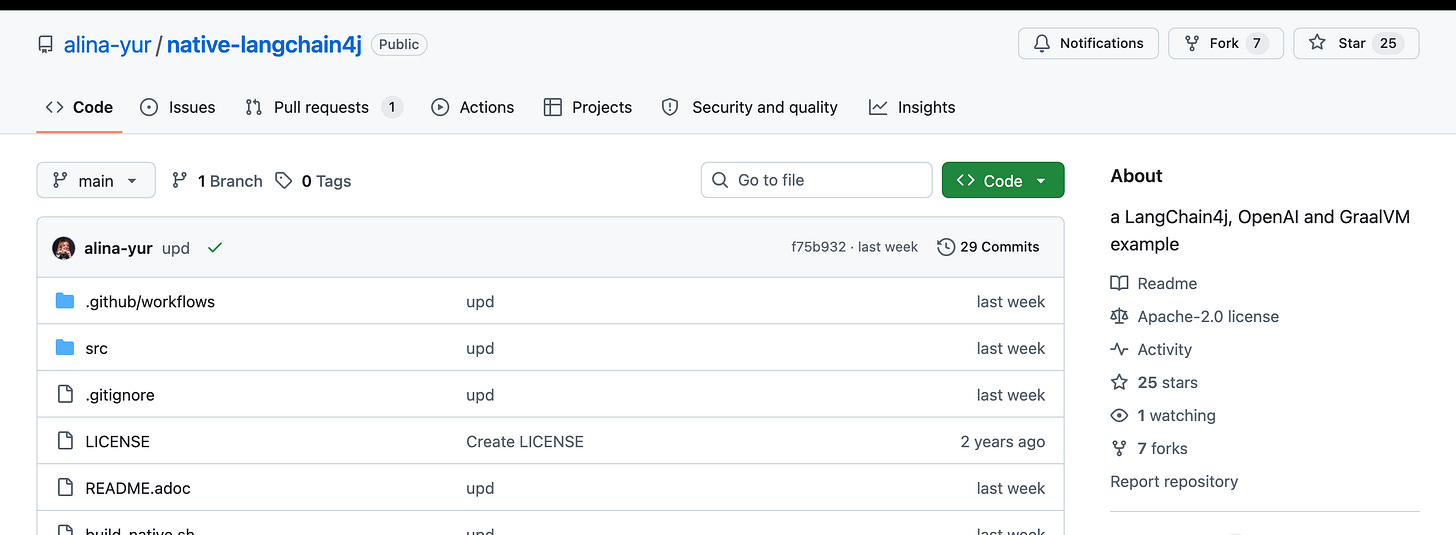Open upd commit message in .gitignore row

[x=480, y=395]
